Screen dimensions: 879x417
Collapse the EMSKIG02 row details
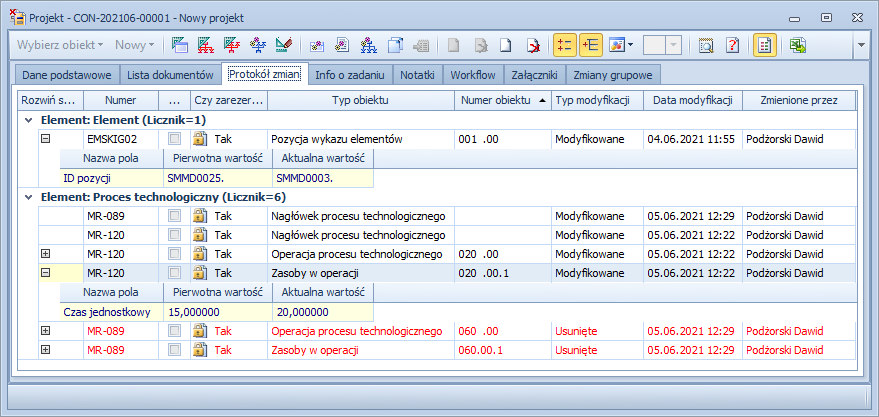coord(45,139)
